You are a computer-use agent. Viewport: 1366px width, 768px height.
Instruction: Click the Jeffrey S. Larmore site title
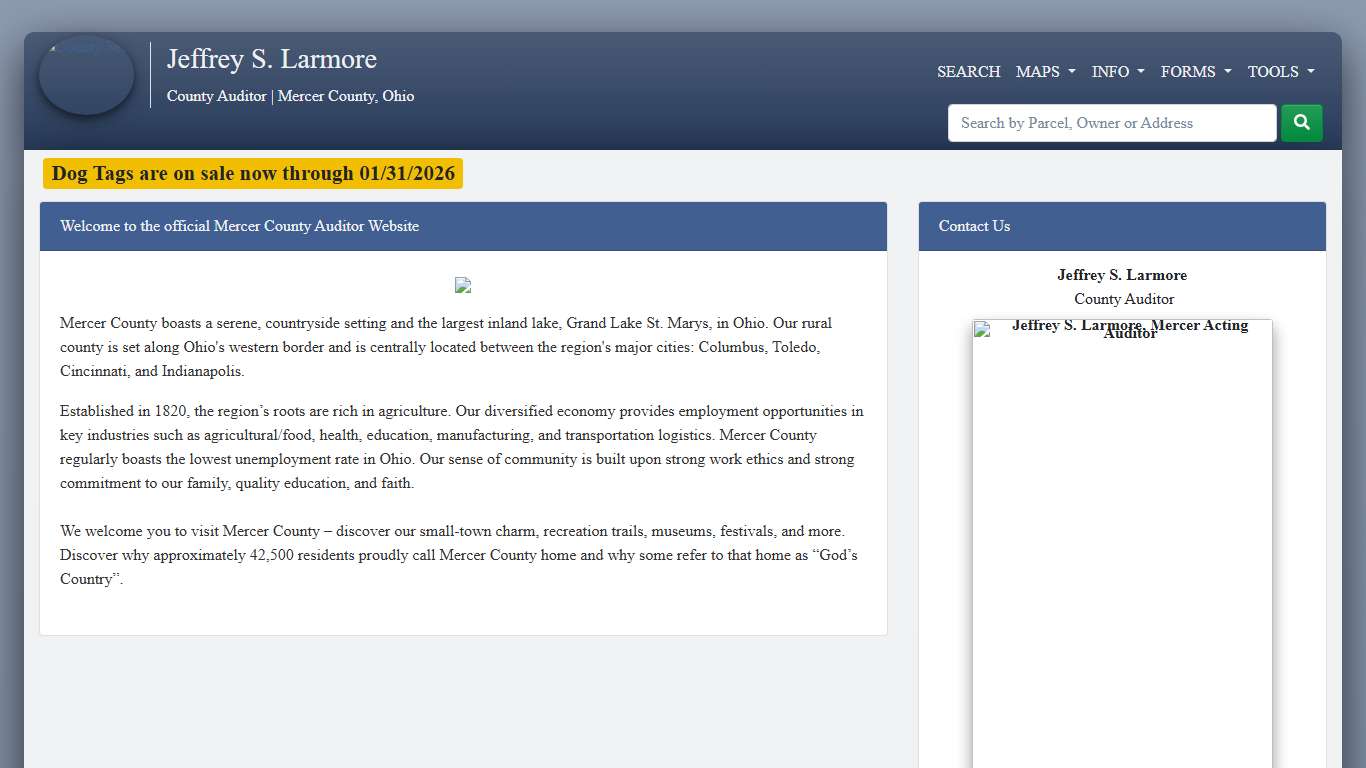click(x=272, y=59)
